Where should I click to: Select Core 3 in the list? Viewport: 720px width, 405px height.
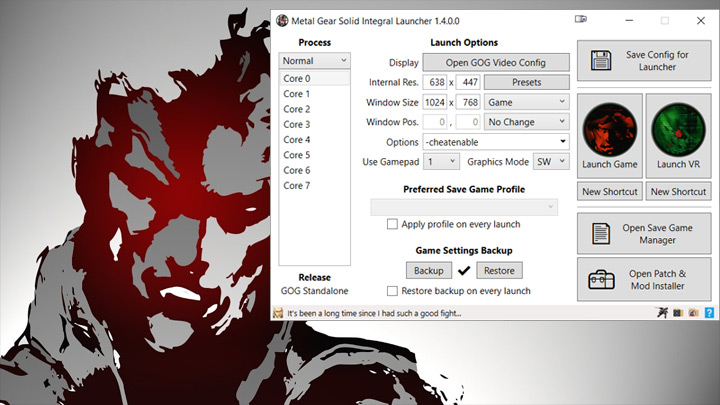[x=315, y=124]
